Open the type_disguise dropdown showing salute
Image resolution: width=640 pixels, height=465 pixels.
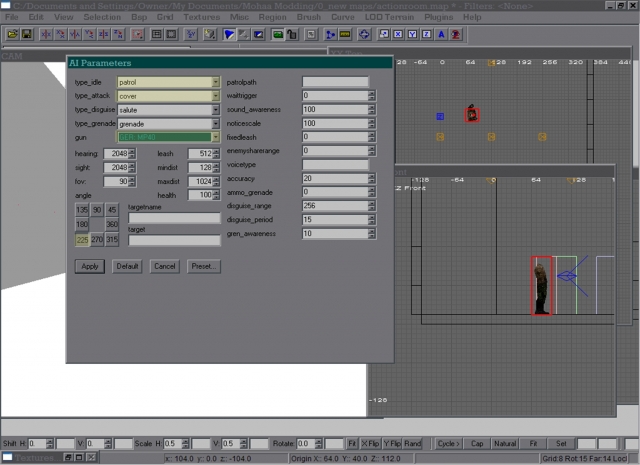216,110
